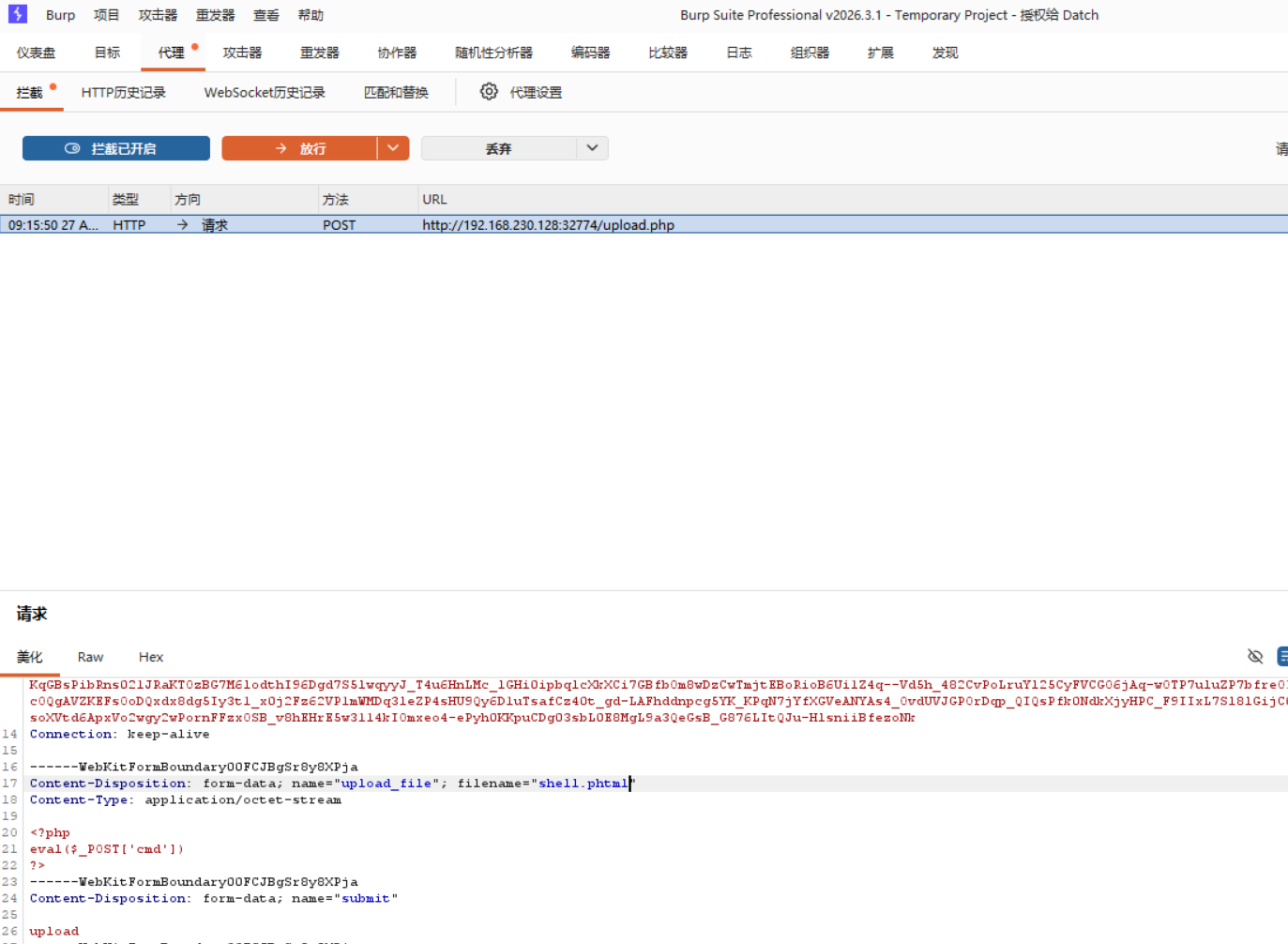Go to the 重发器 main tab

[320, 53]
